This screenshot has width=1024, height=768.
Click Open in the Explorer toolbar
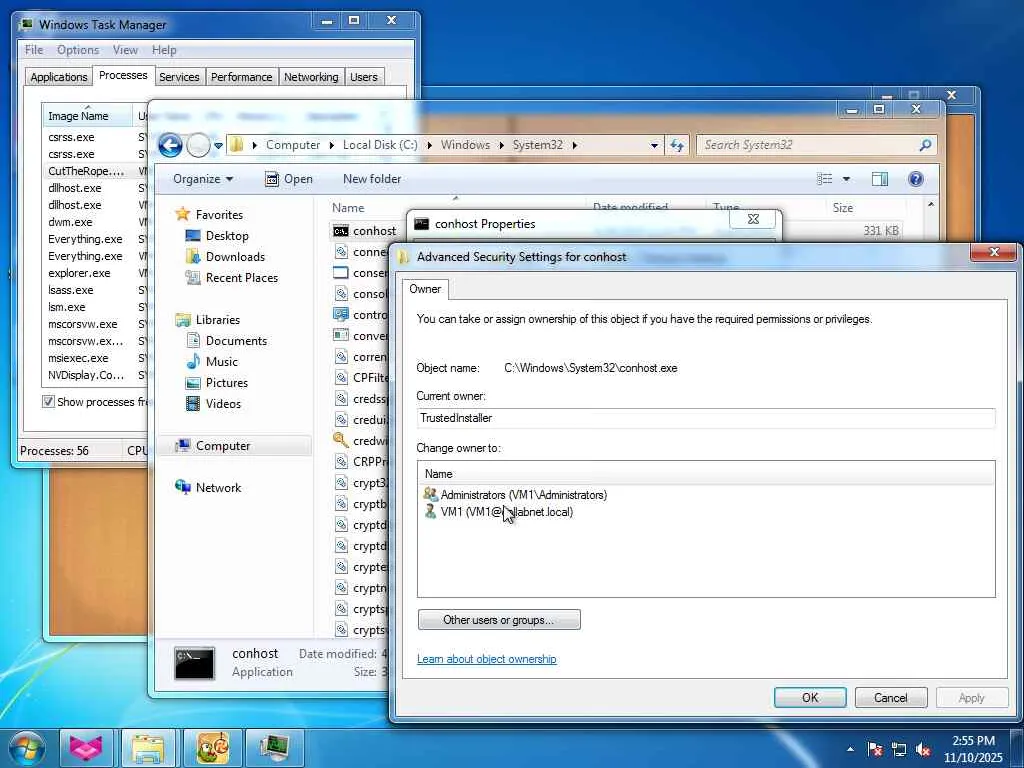289,179
